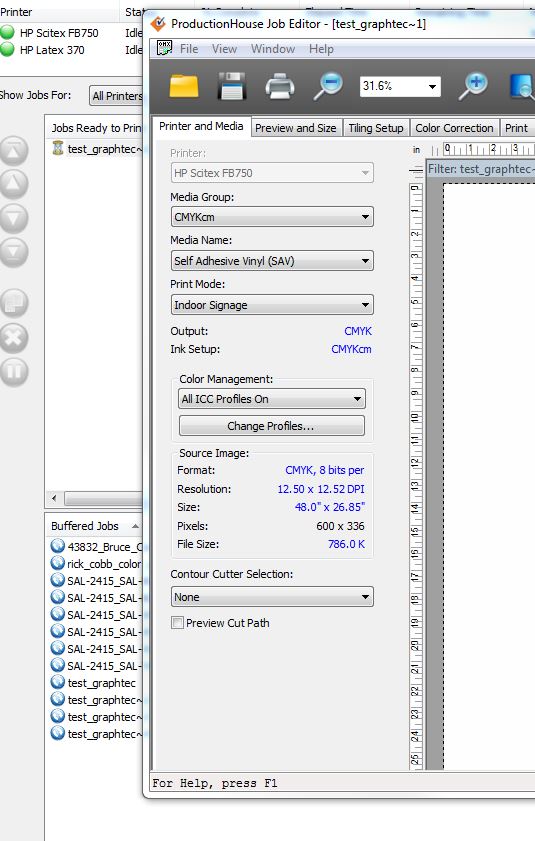
Task: Click the HP Latex 370 green status icon
Action: tap(8, 49)
